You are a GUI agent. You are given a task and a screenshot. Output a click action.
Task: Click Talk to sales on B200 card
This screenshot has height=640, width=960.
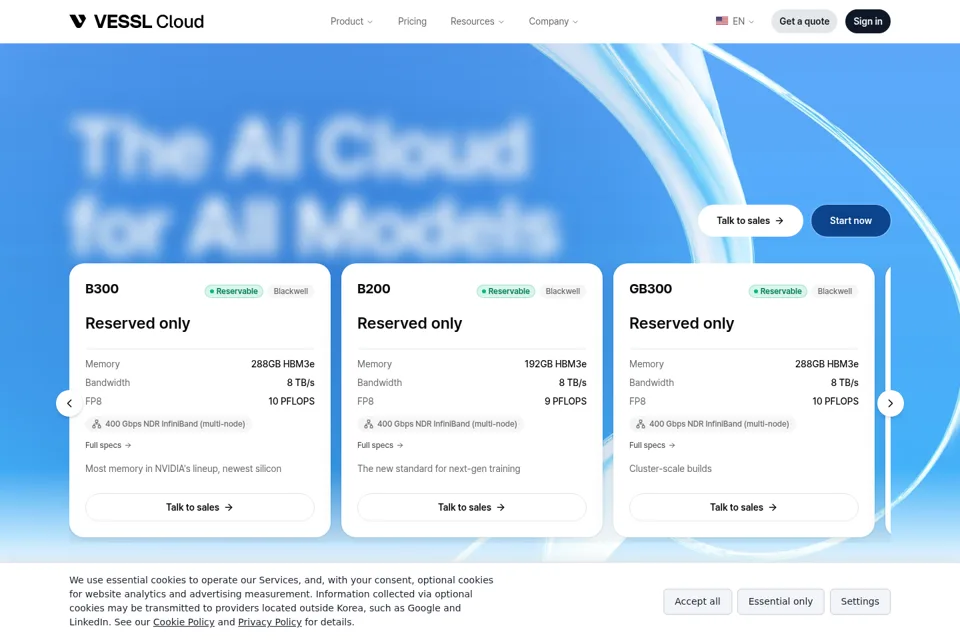pyautogui.click(x=471, y=507)
